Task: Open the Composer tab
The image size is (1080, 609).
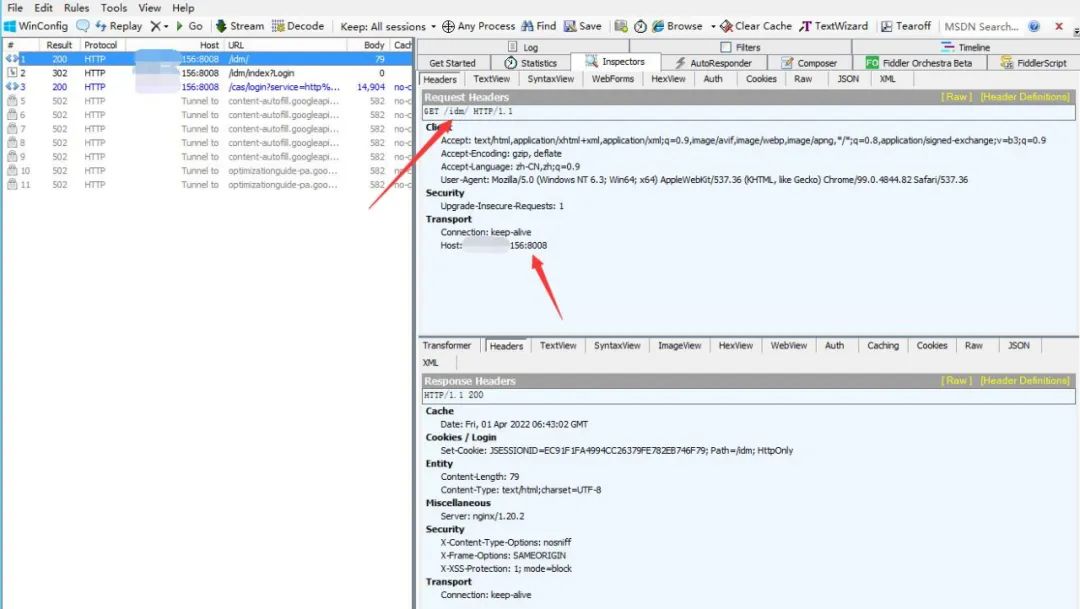Action: (x=809, y=63)
